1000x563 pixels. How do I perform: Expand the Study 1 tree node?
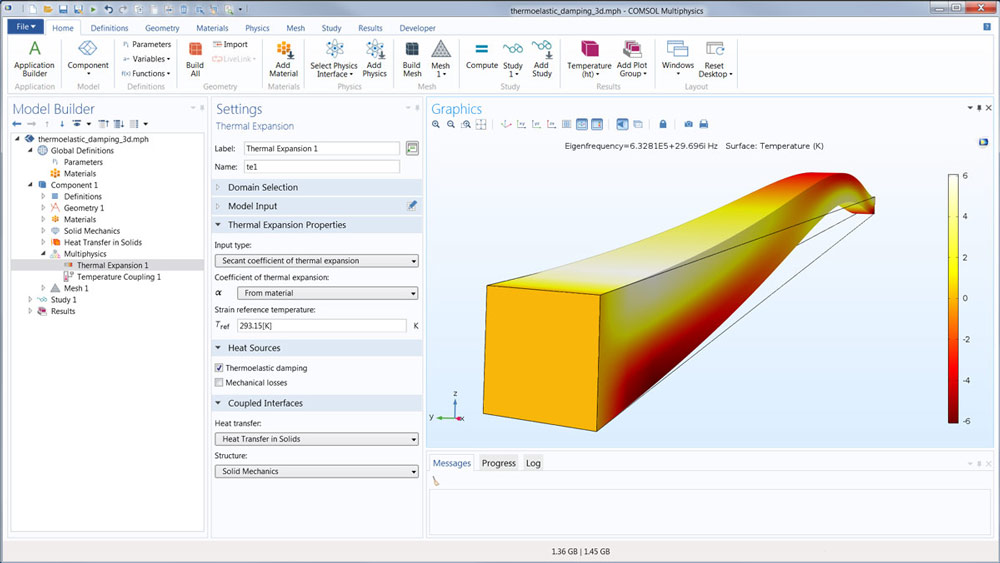tap(30, 299)
